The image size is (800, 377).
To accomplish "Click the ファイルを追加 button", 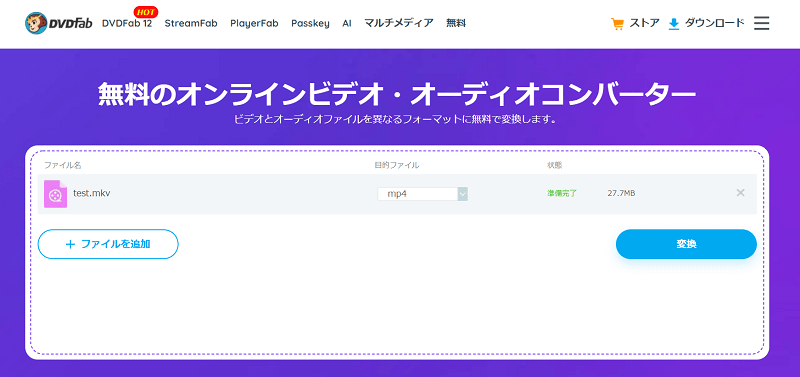I will click(108, 244).
